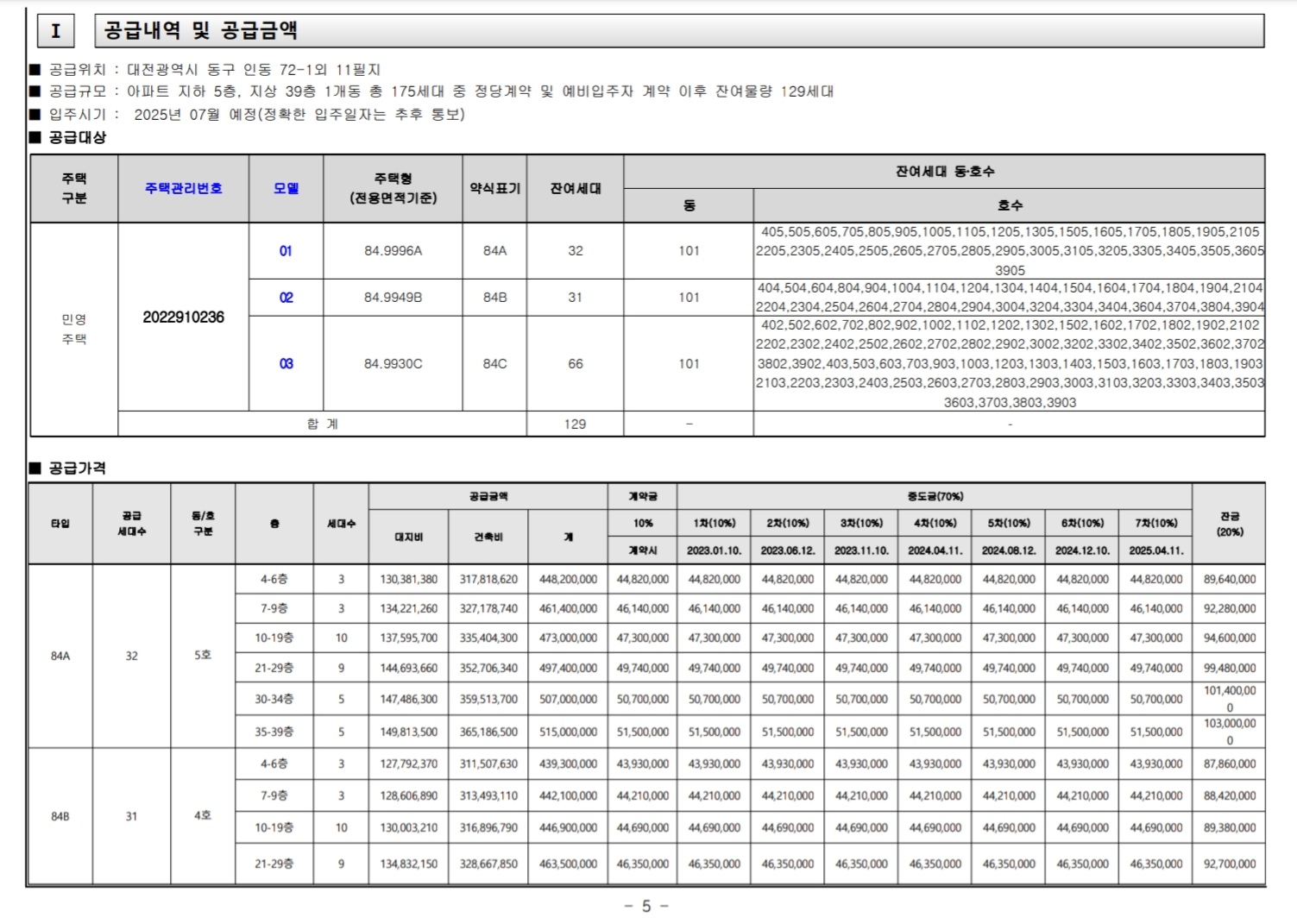Click the roman numeral I box
The width and height of the screenshot is (1297, 924).
[x=56, y=31]
